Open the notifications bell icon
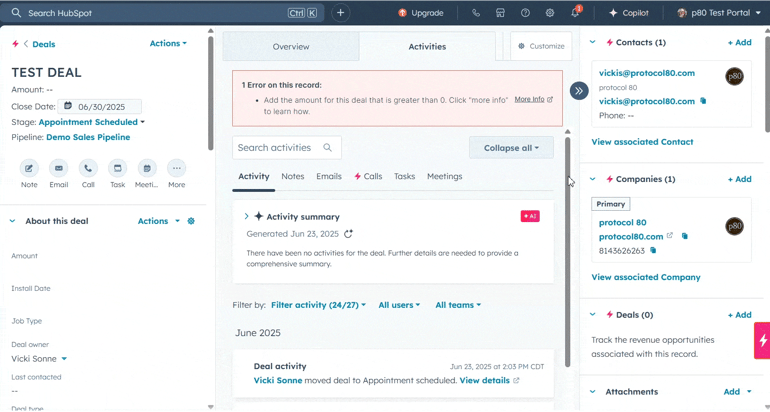The image size is (770, 412). point(575,13)
